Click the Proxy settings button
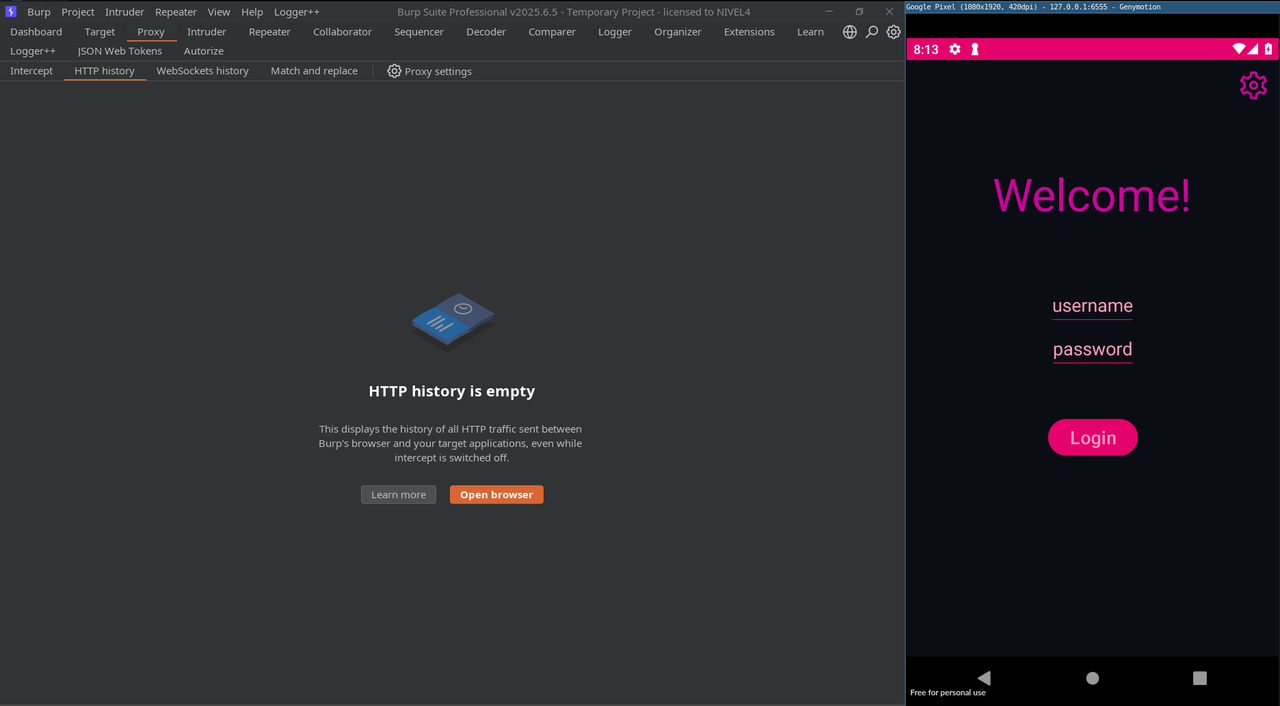Image resolution: width=1280 pixels, height=706 pixels. pos(430,71)
